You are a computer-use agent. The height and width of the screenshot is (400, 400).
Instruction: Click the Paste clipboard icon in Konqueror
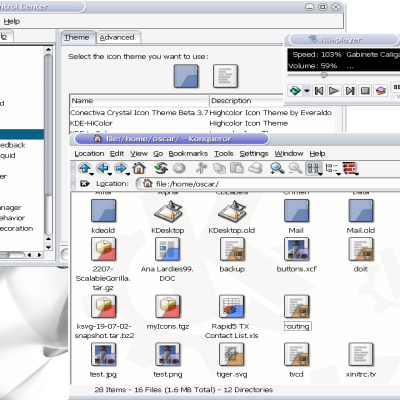coord(237,168)
